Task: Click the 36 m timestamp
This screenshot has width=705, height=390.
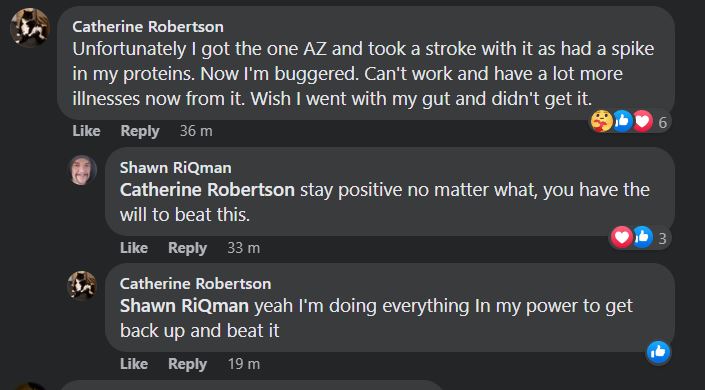Action: [196, 131]
